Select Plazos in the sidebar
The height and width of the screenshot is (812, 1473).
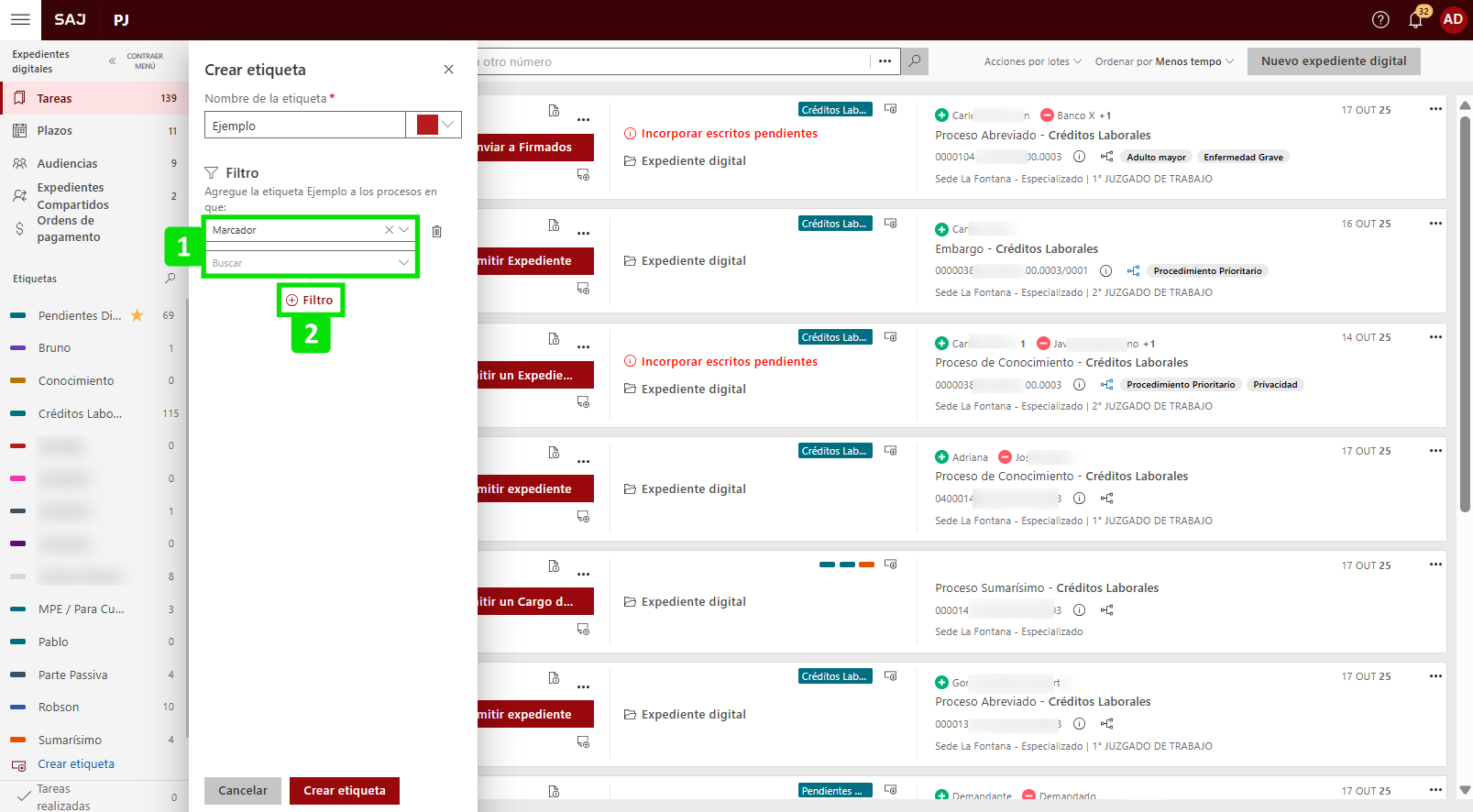click(55, 131)
